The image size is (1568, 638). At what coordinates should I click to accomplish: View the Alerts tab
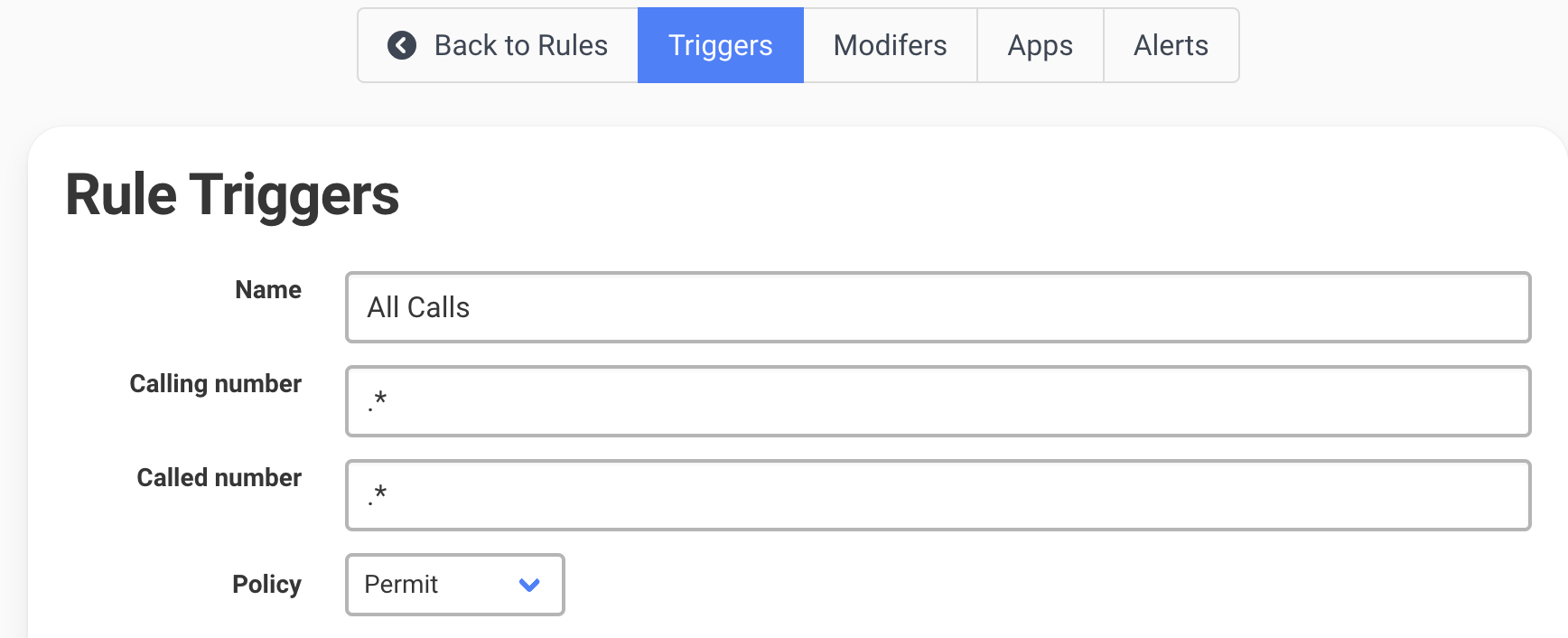(1171, 45)
